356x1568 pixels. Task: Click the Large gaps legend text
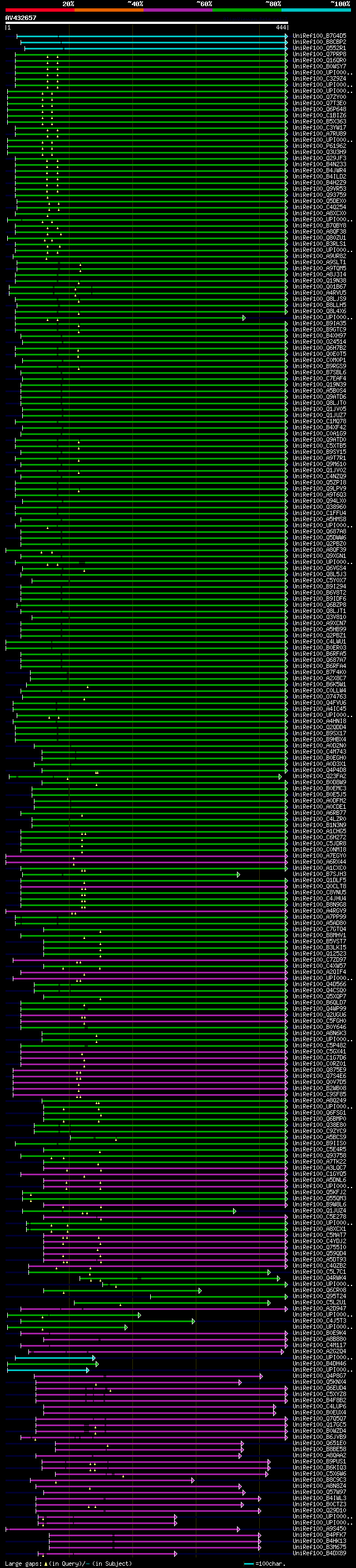[68, 1563]
